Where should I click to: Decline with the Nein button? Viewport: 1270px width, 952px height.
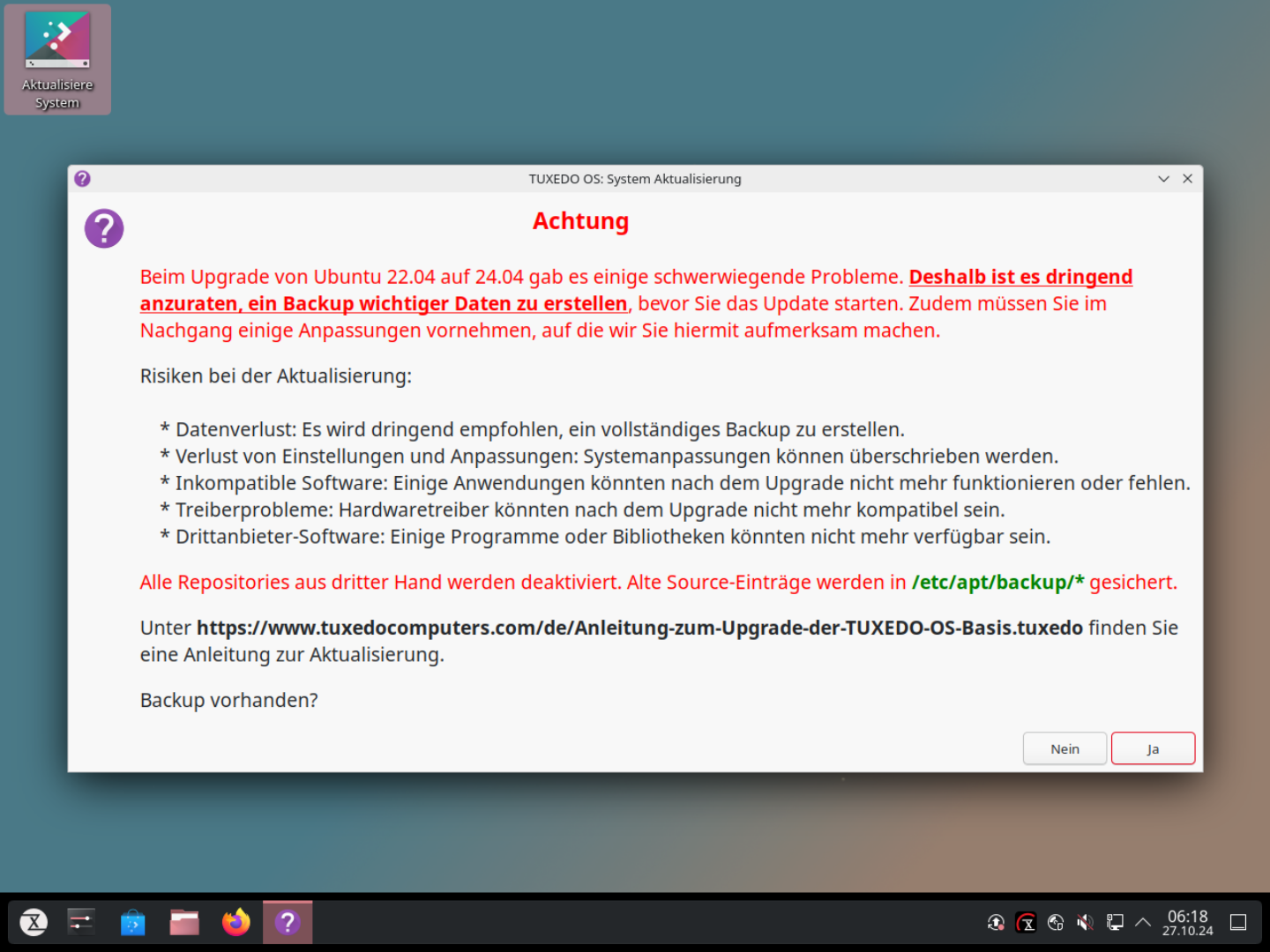[1065, 748]
